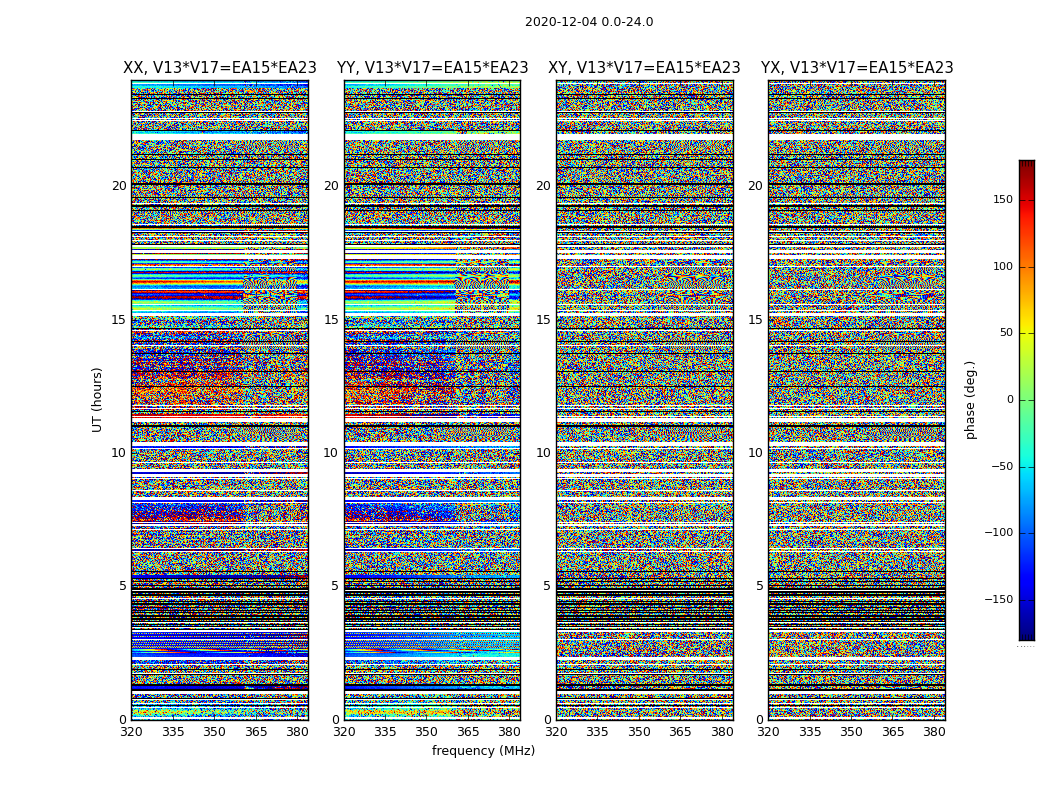This screenshot has height=800, width=1050.
Task: Click the green zero region of colorbar
Action: 1027,400
